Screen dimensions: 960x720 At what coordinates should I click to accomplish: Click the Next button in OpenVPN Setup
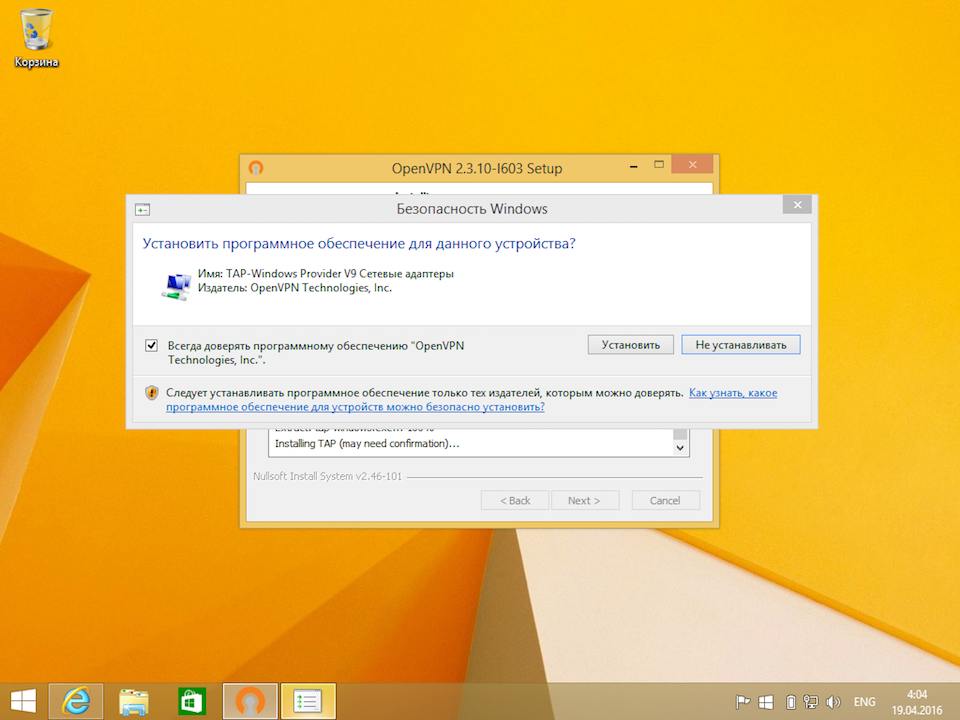[x=585, y=500]
